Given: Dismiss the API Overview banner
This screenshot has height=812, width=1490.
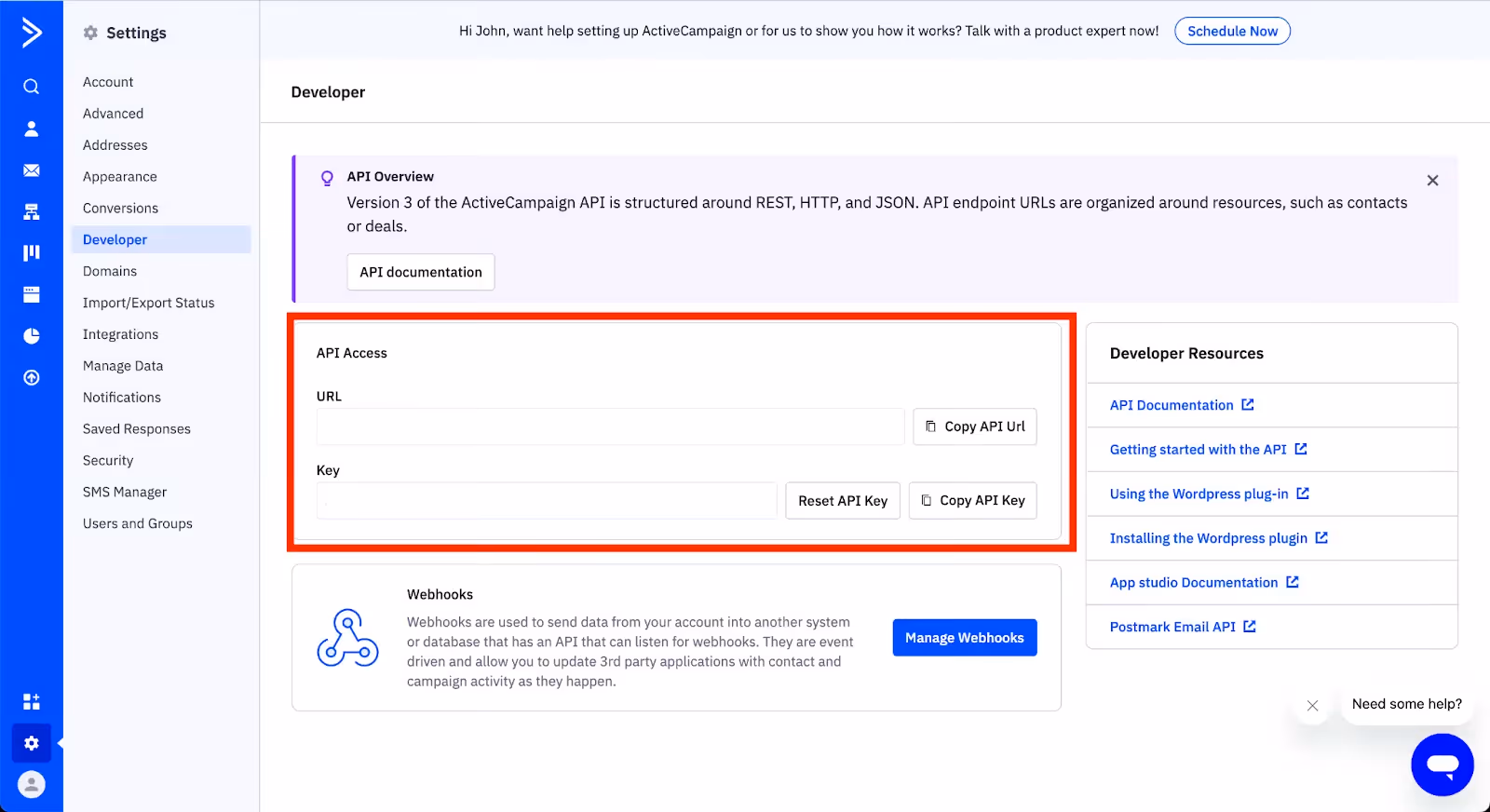Looking at the screenshot, I should coord(1432,181).
